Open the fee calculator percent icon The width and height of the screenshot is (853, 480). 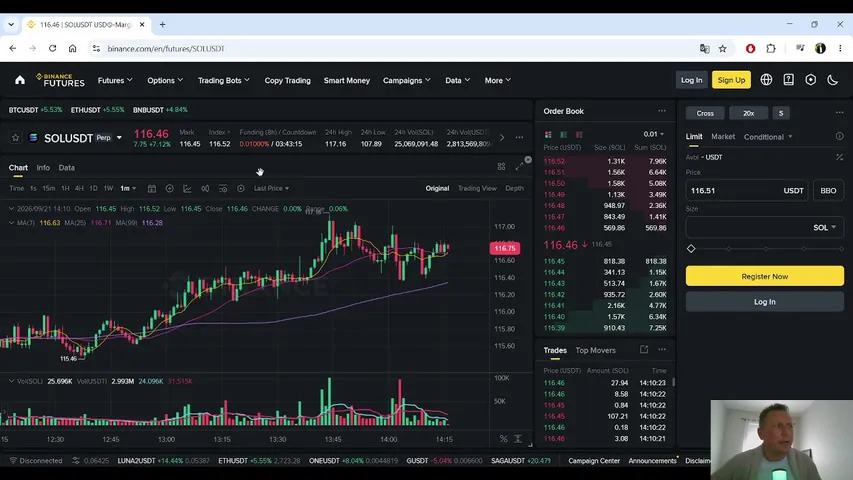point(839,157)
